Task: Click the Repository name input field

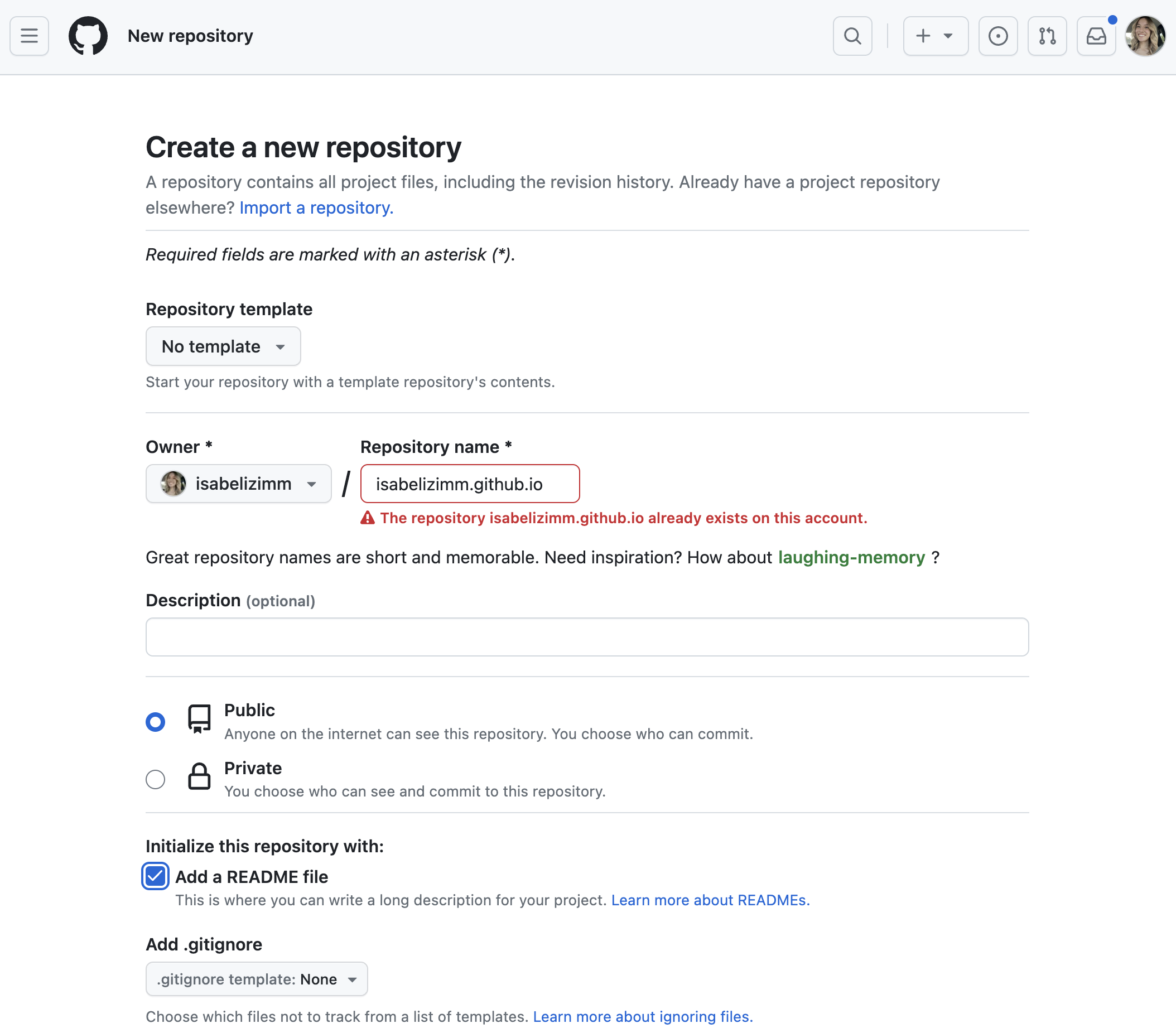Action: pos(470,484)
